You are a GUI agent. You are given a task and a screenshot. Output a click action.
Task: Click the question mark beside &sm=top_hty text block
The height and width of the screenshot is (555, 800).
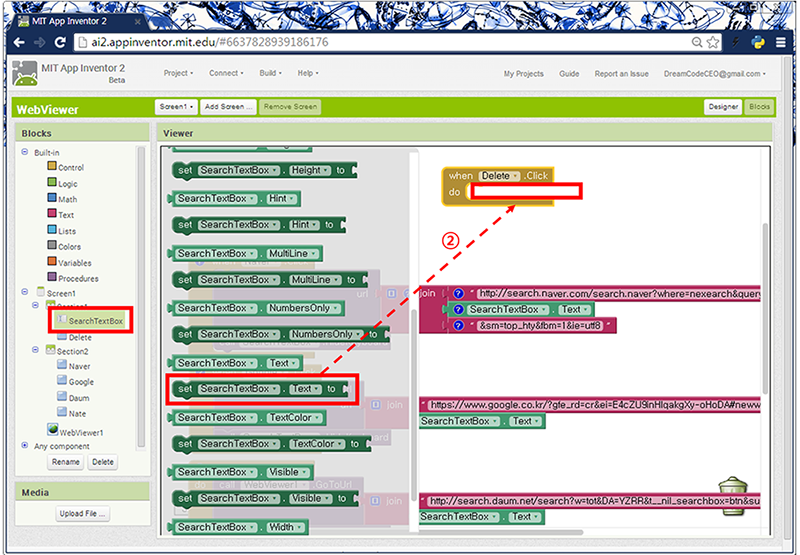click(458, 325)
